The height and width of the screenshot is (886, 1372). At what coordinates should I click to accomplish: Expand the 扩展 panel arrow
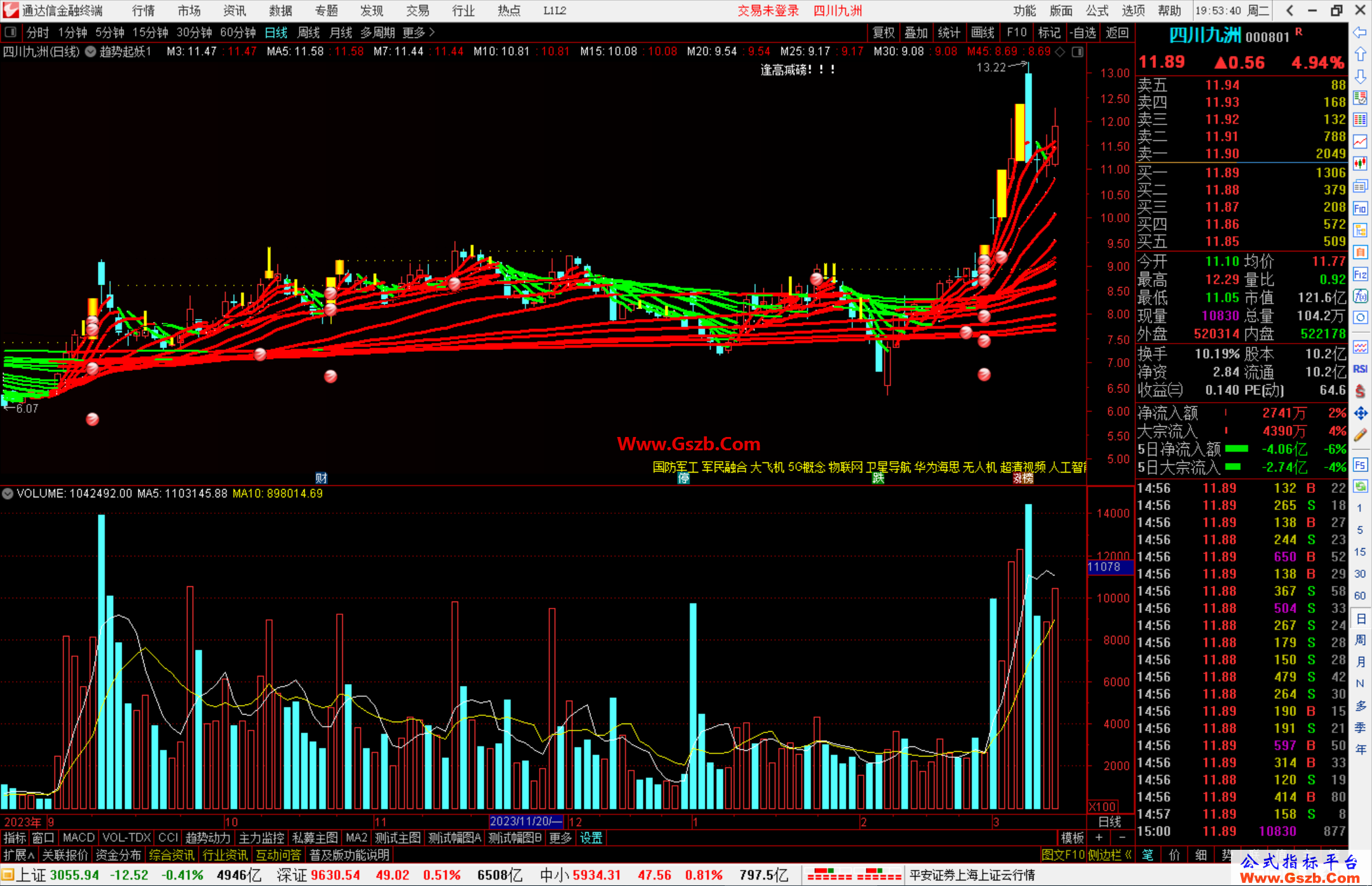(x=19, y=855)
